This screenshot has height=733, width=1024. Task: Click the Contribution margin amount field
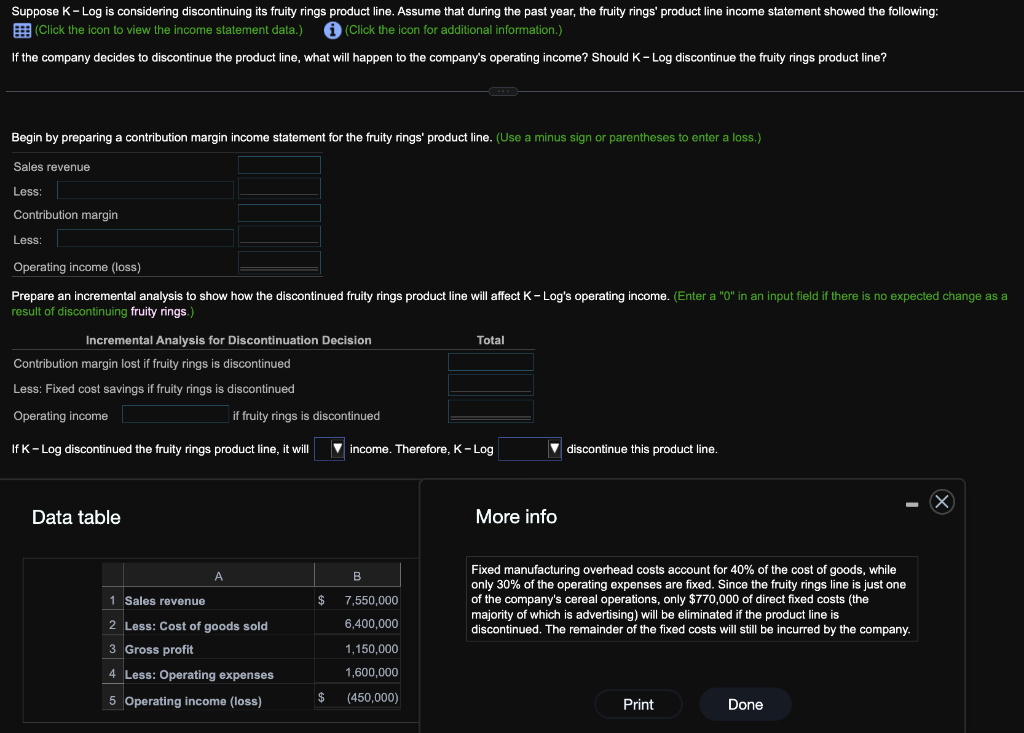coord(280,214)
